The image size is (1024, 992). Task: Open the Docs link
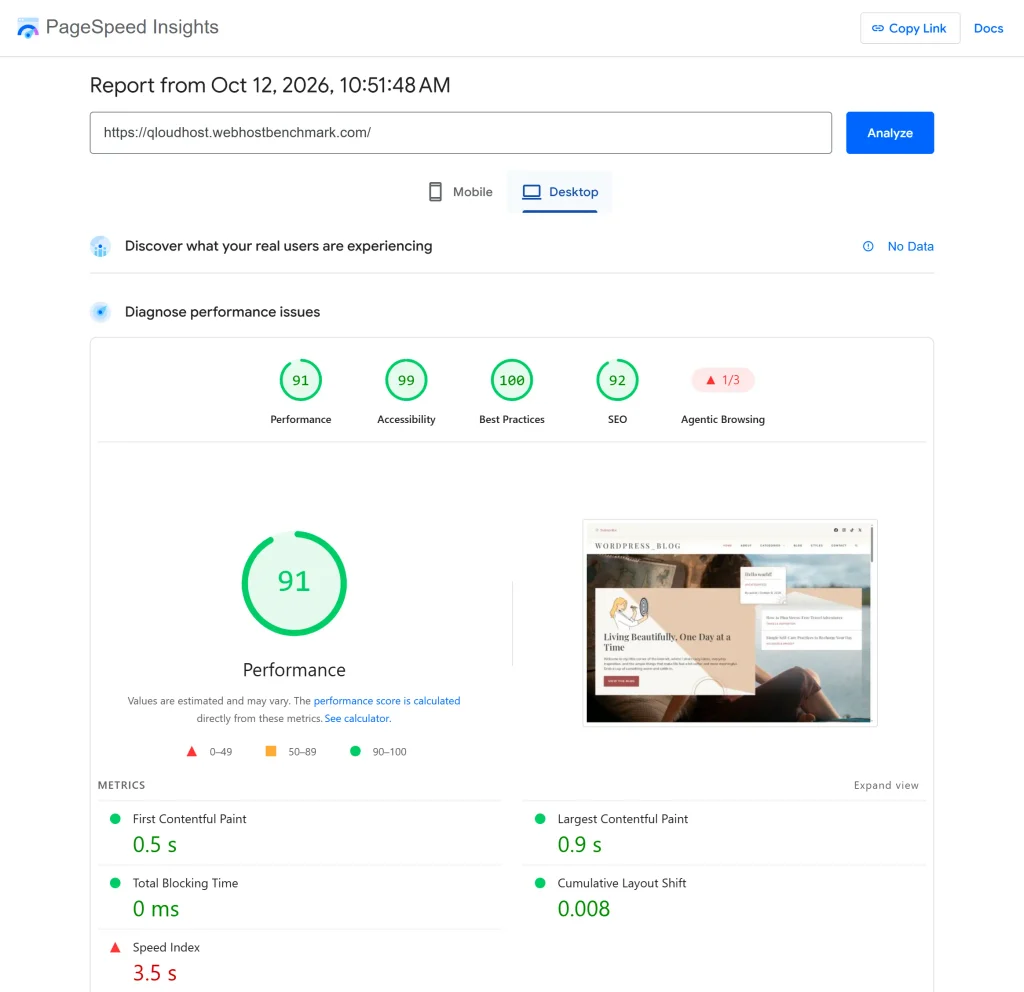[x=988, y=28]
